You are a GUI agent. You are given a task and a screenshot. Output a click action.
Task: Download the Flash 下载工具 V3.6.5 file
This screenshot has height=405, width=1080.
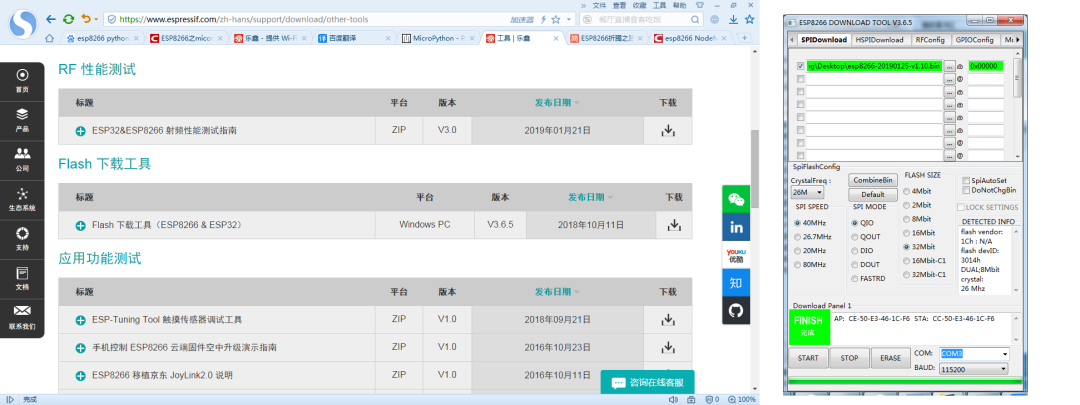(674, 225)
